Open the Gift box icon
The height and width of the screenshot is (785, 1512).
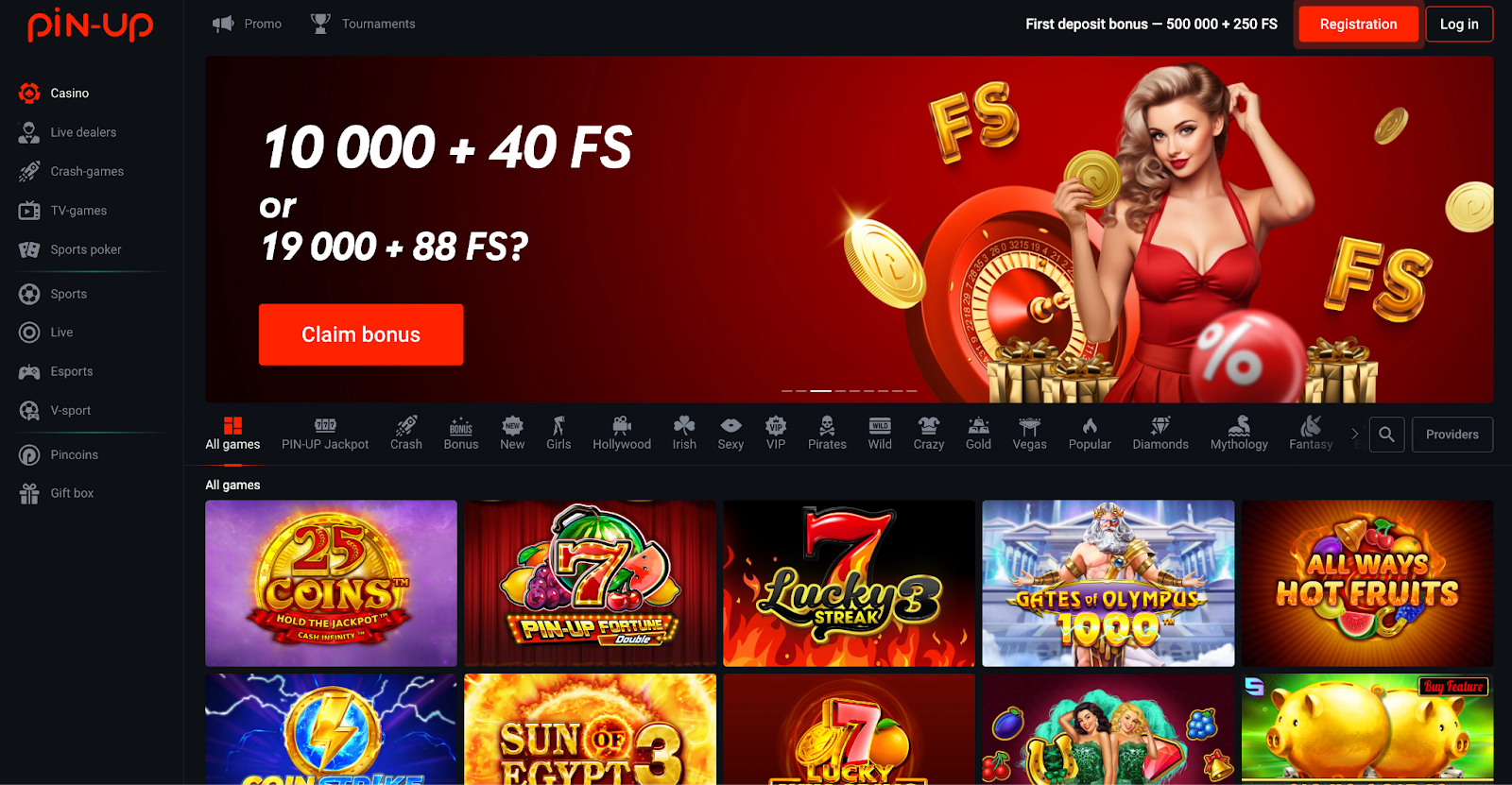pos(29,493)
